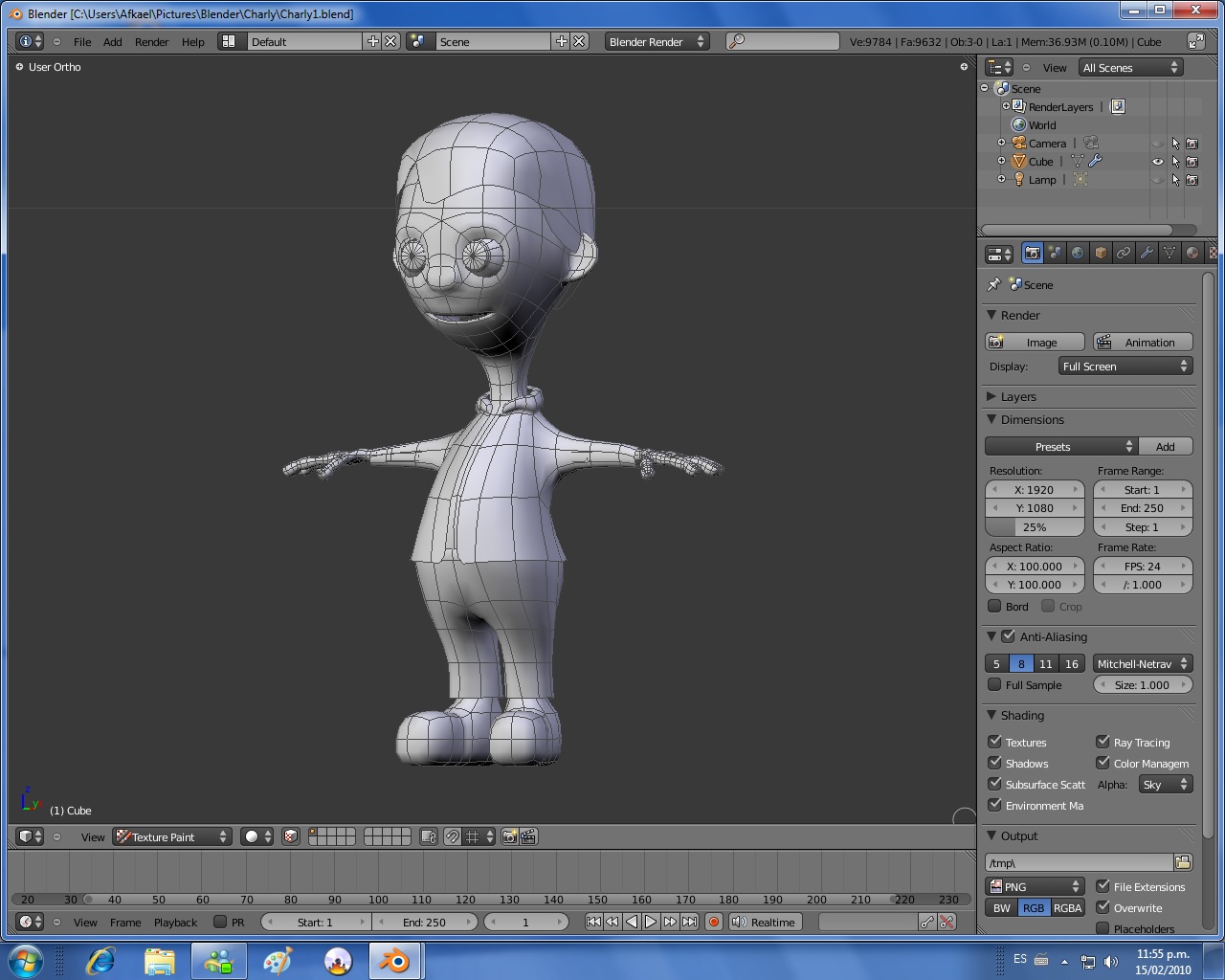The width and height of the screenshot is (1225, 980).
Task: Click the Animation render button
Action: pyautogui.click(x=1143, y=343)
